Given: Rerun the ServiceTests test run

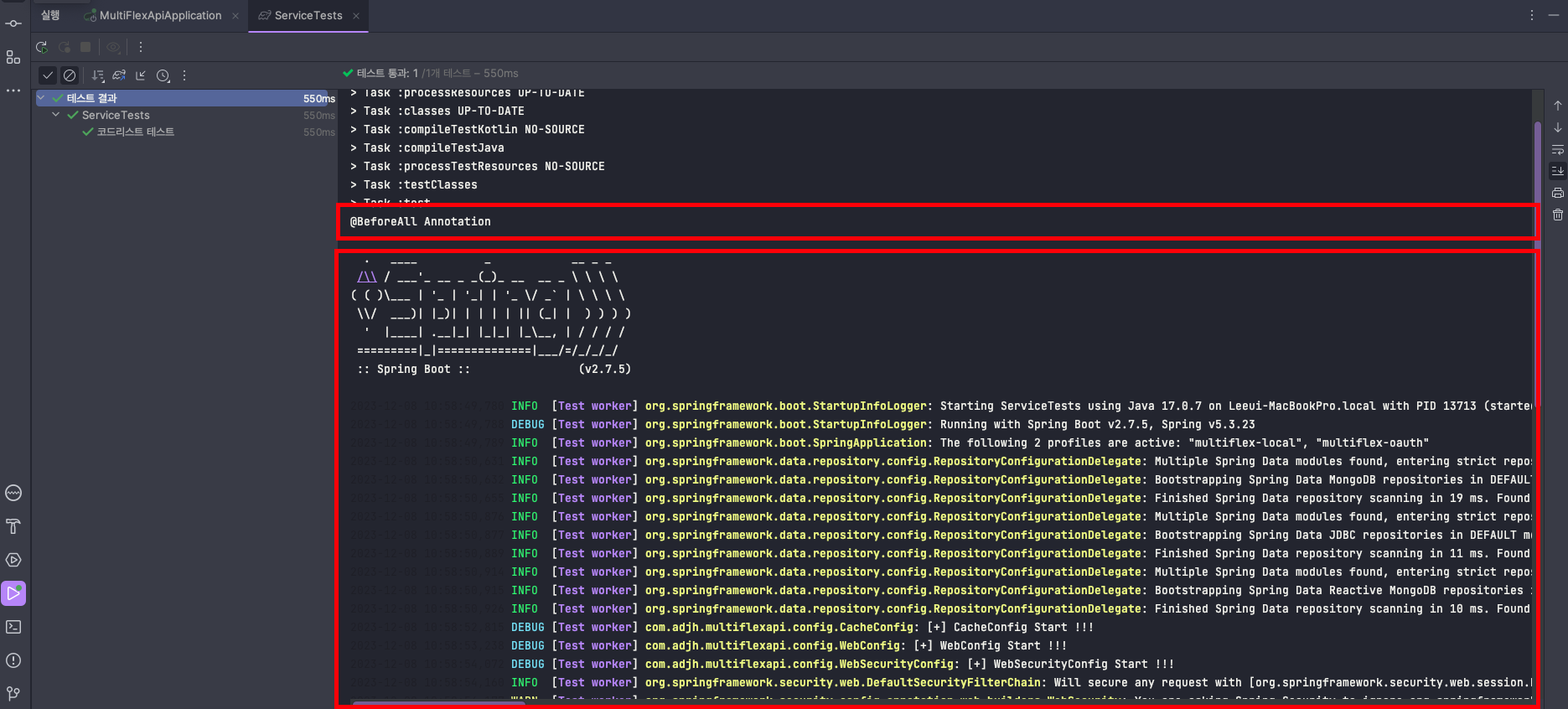Looking at the screenshot, I should (42, 47).
